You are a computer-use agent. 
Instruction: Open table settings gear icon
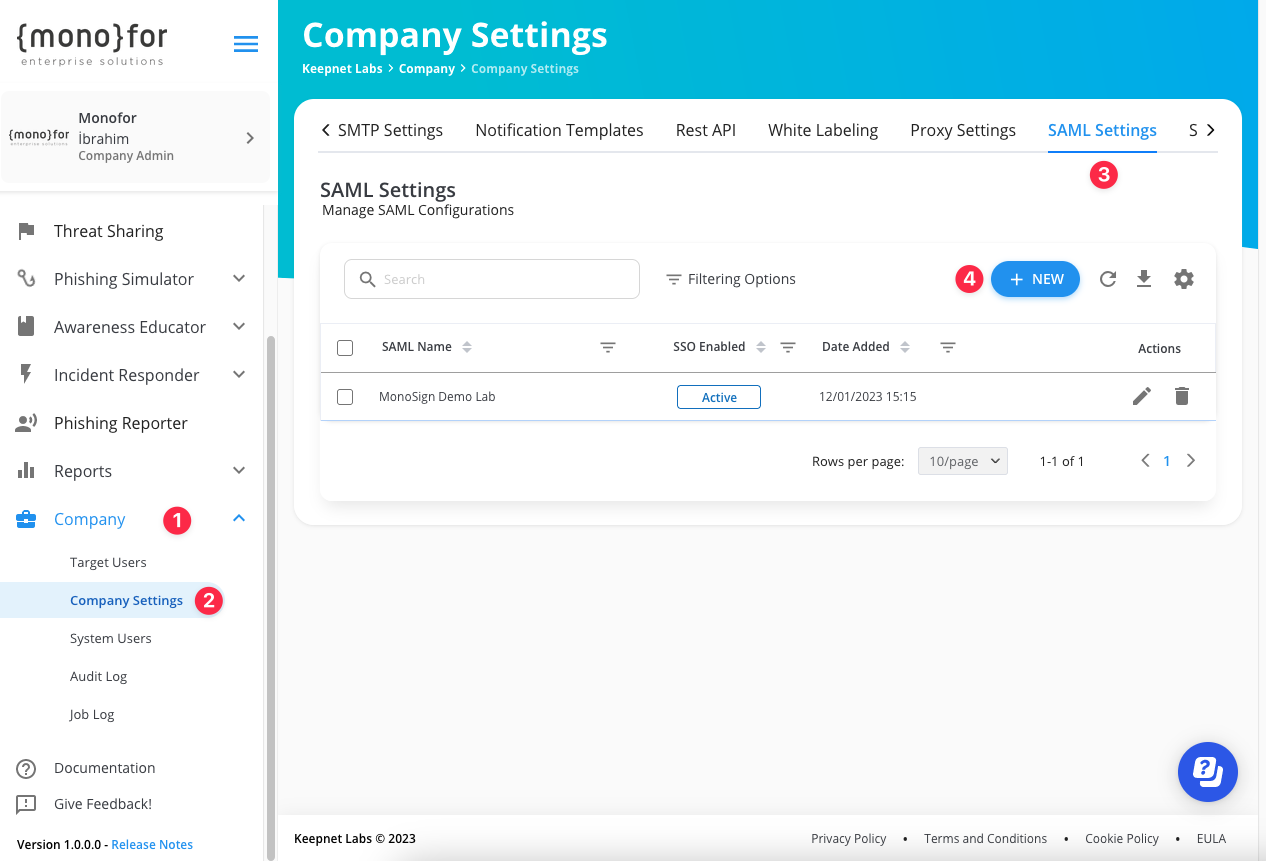point(1183,279)
